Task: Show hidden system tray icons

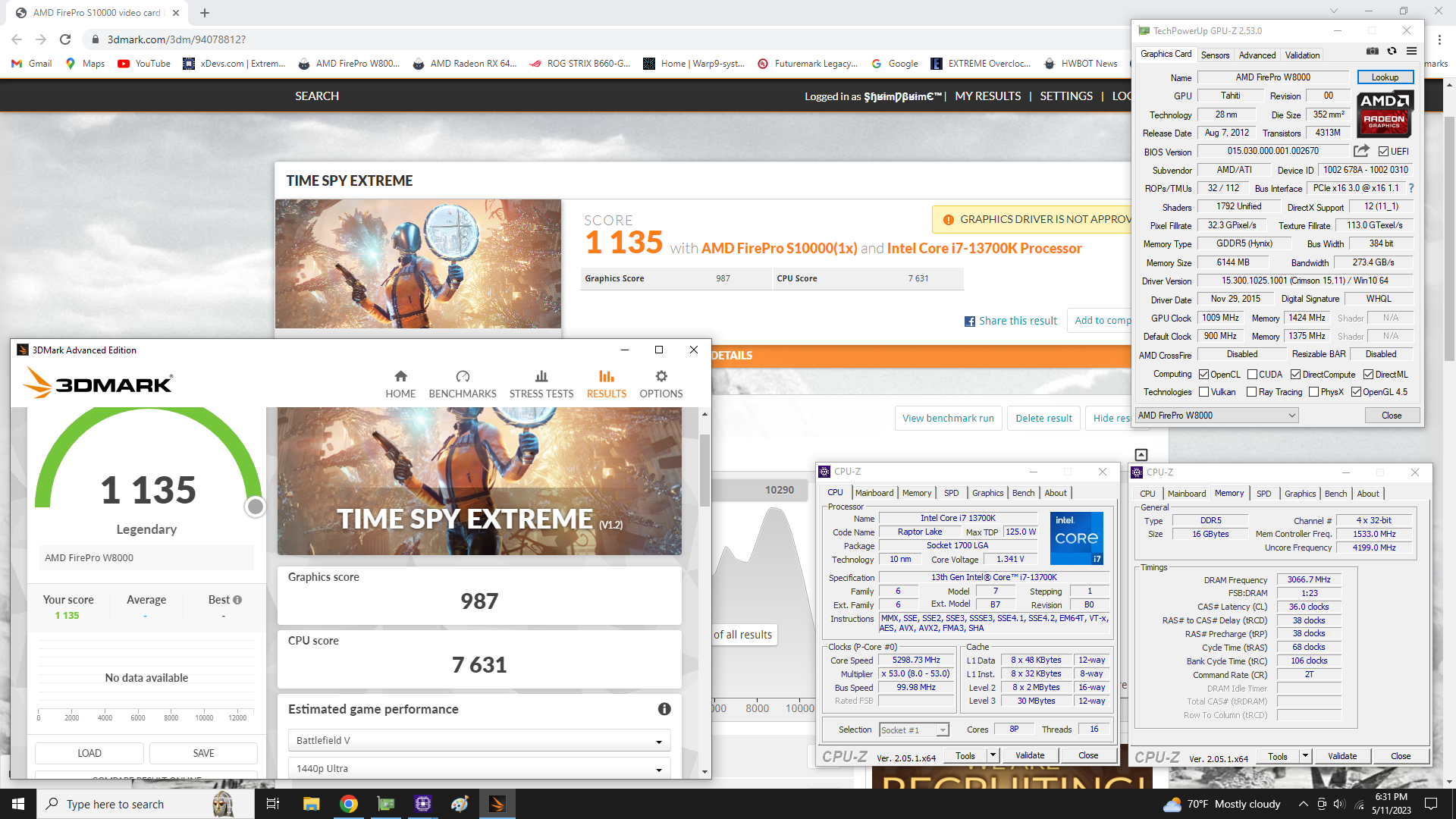Action: coord(1303,804)
